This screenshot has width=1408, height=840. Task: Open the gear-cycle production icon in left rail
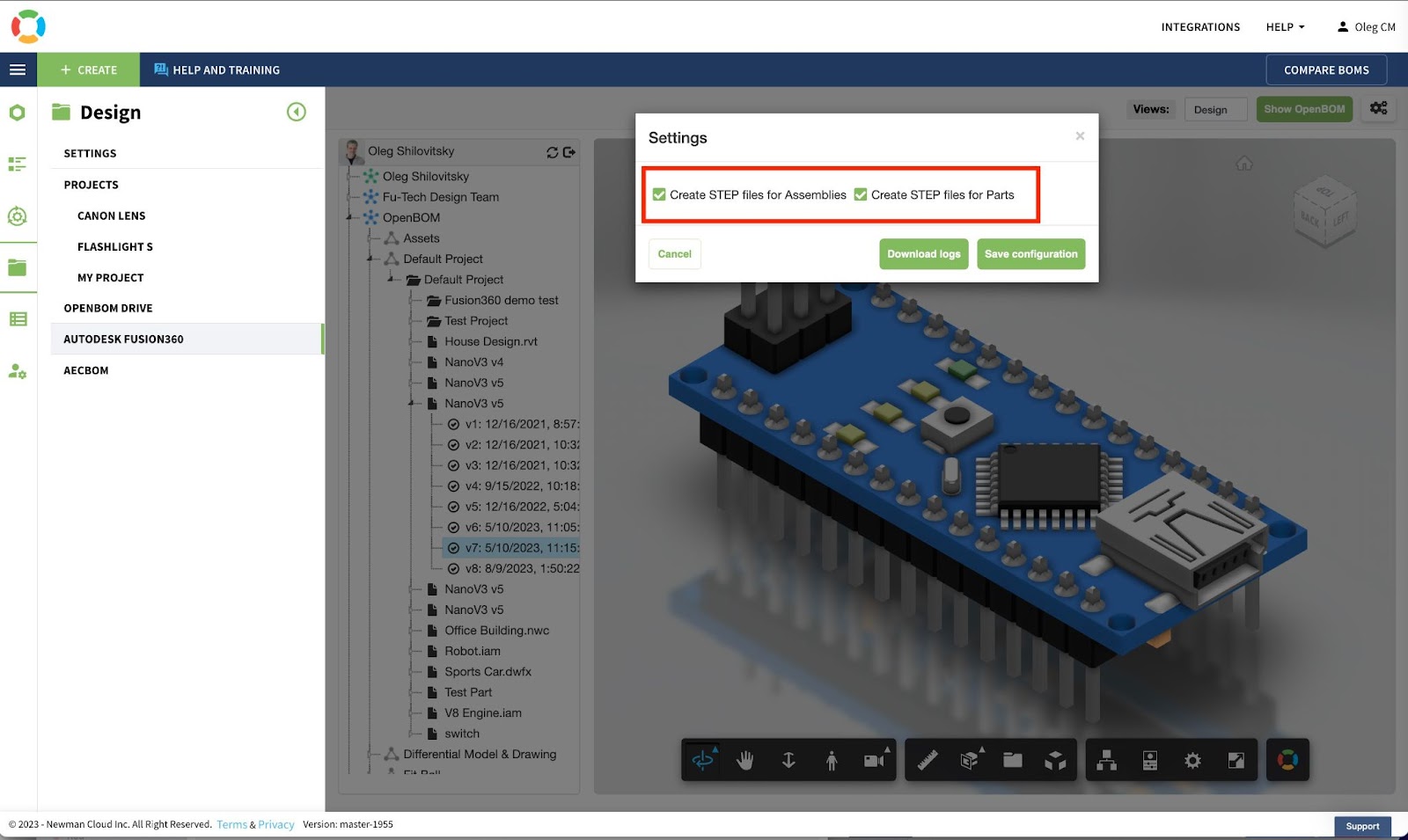[x=18, y=216]
